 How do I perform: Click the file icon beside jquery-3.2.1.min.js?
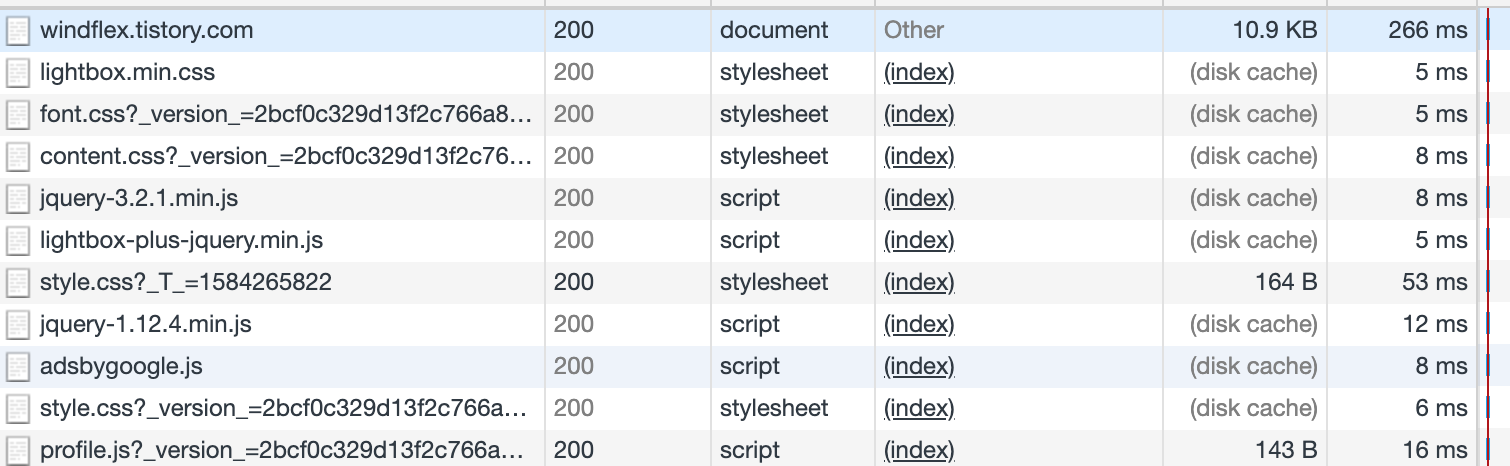click(17, 199)
